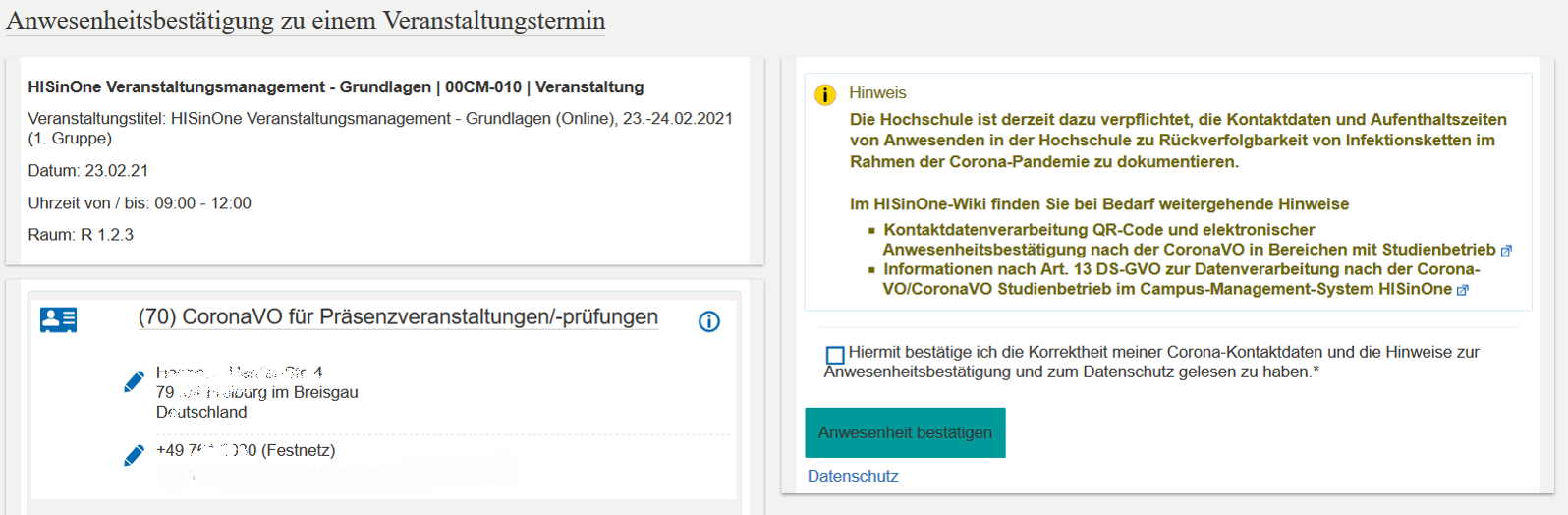Click external link icon after Studienbetrieb link
Image resolution: width=1568 pixels, height=515 pixels.
(x=1506, y=251)
